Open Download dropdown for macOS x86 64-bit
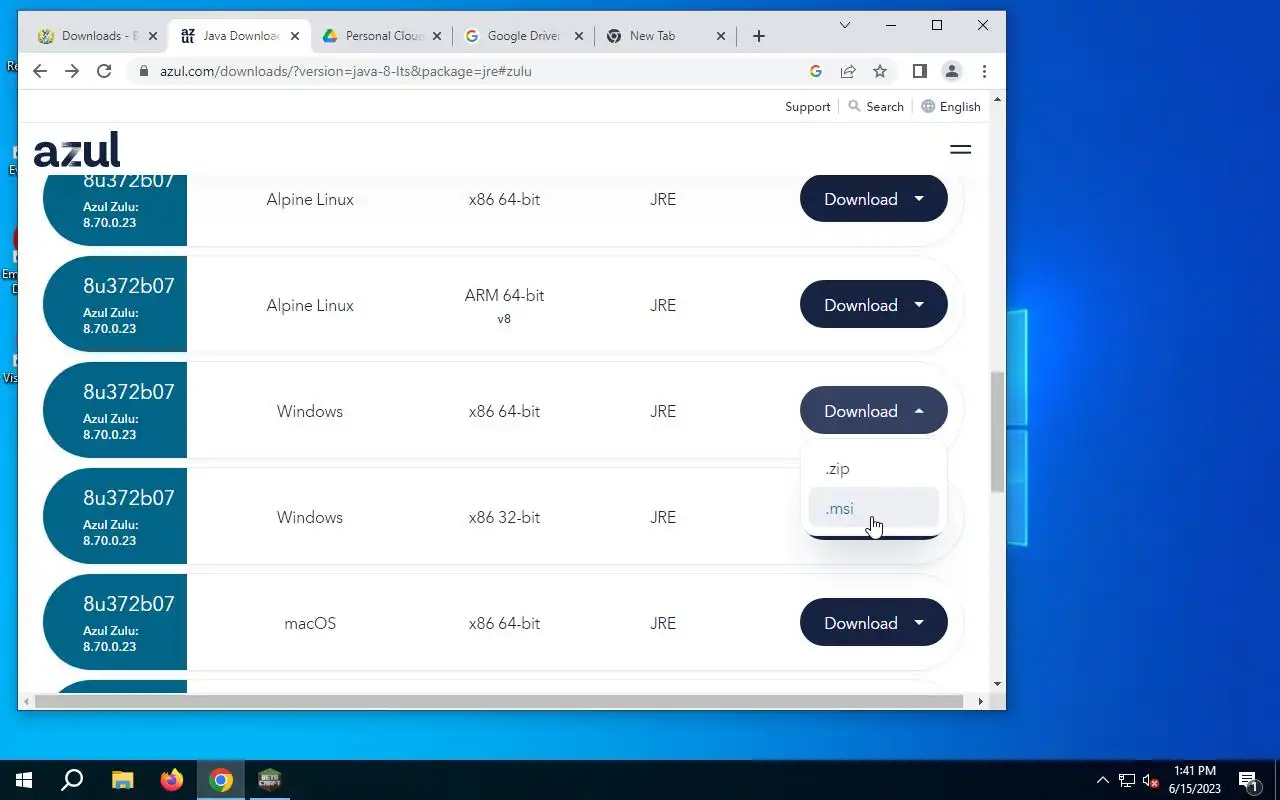1280x800 pixels. click(x=873, y=623)
